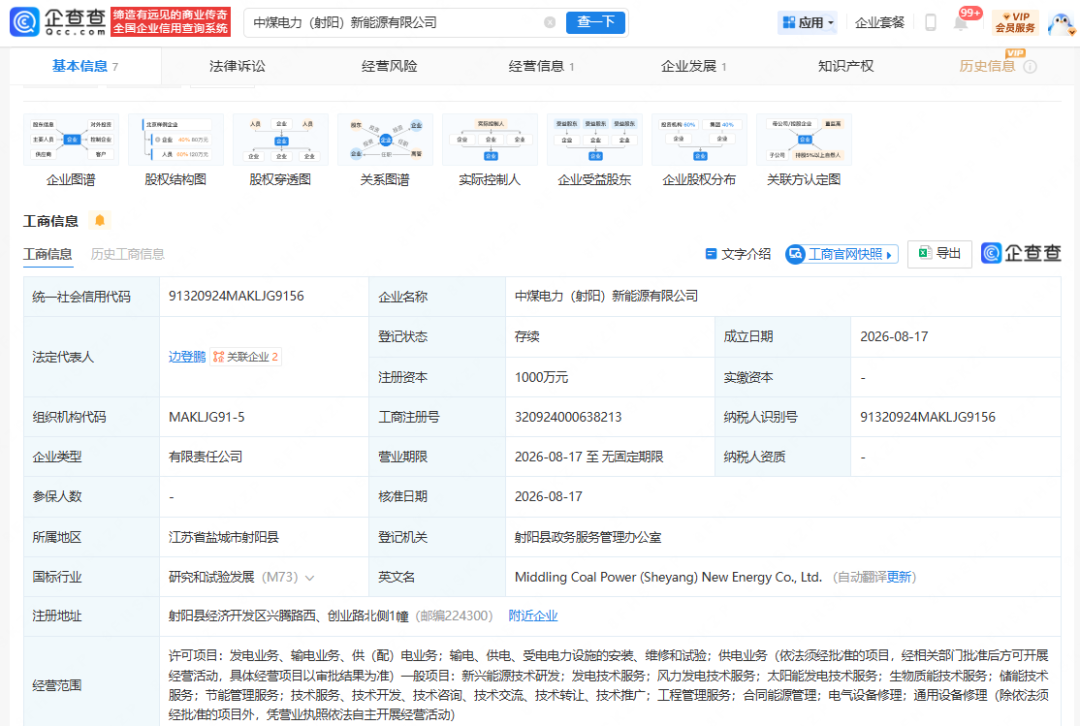Image resolution: width=1080 pixels, height=726 pixels.
Task: Select 登记状态 value 存续
Action: [527, 337]
